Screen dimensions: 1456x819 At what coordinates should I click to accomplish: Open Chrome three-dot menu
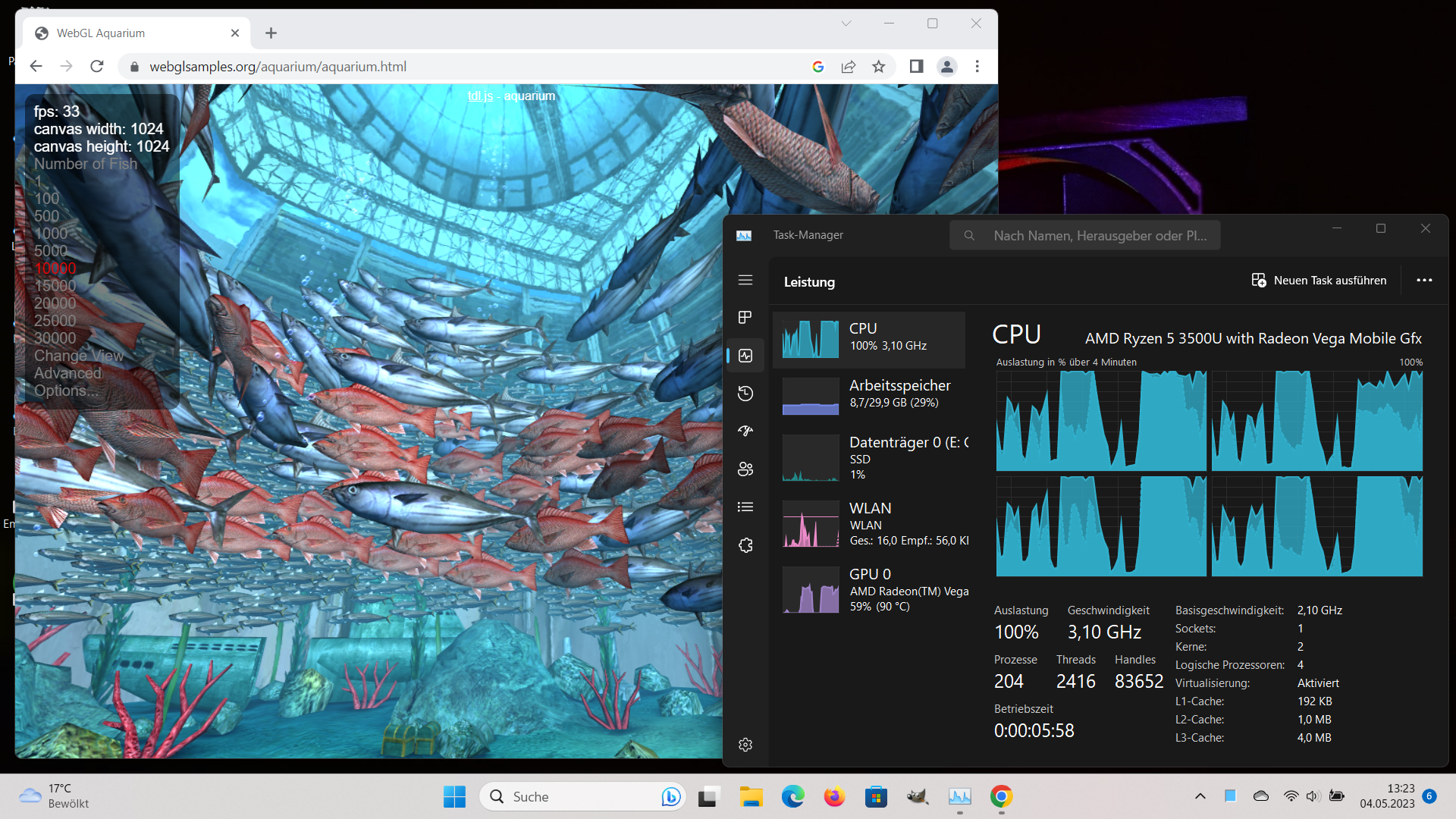tap(977, 67)
